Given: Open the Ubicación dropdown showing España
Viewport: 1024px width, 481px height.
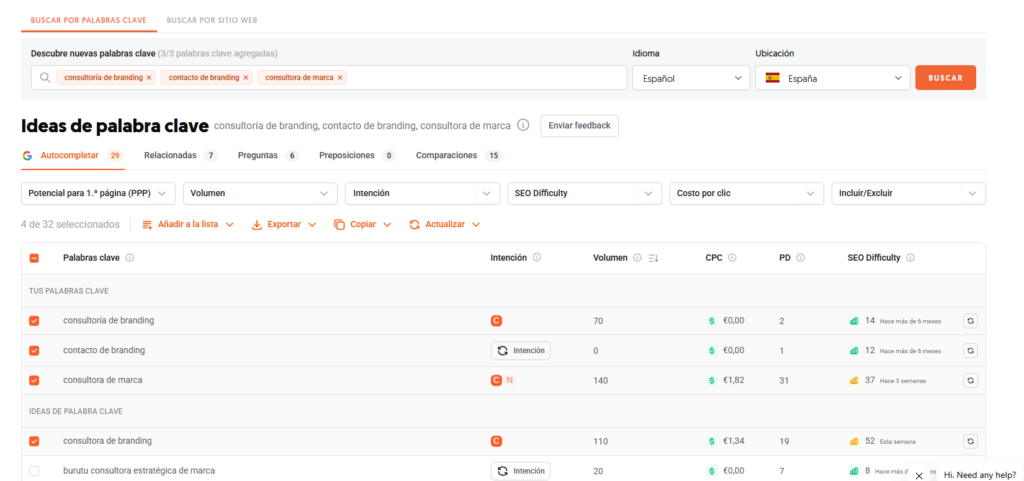Looking at the screenshot, I should click(x=832, y=78).
